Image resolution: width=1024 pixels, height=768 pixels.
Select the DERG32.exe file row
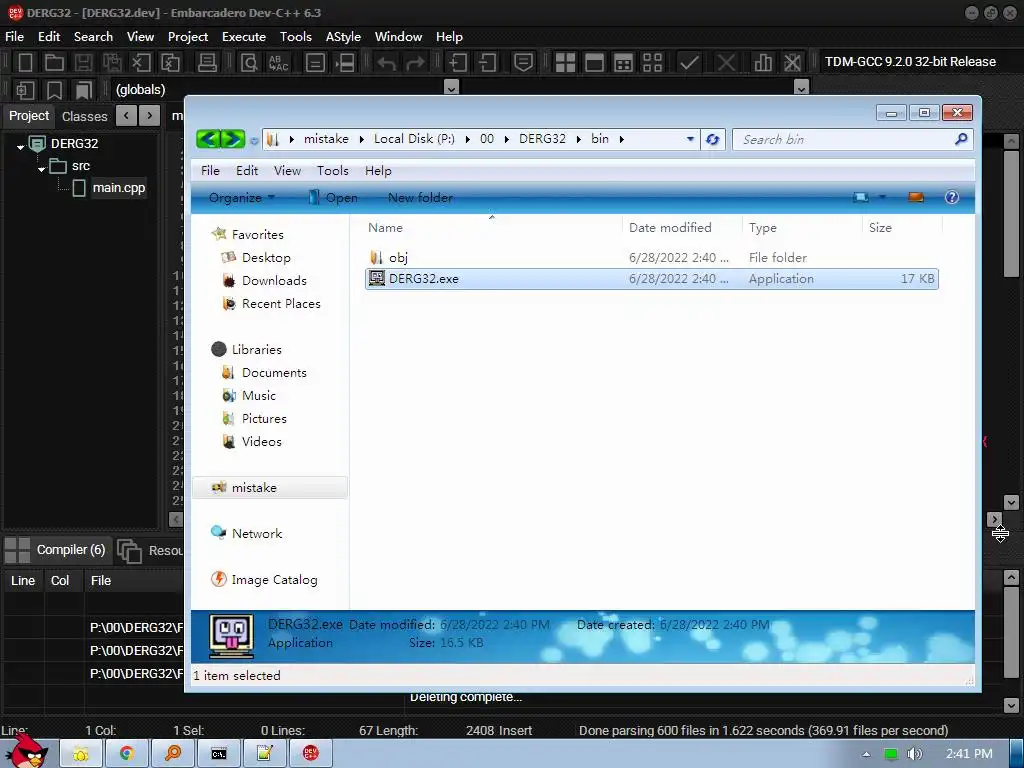pyautogui.click(x=652, y=279)
